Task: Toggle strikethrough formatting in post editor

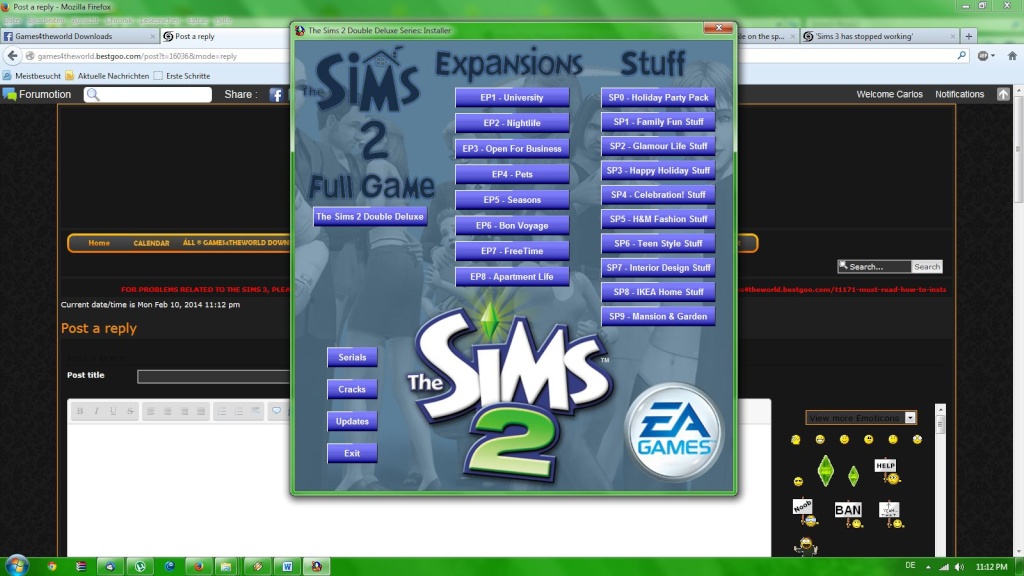Action: [130, 411]
